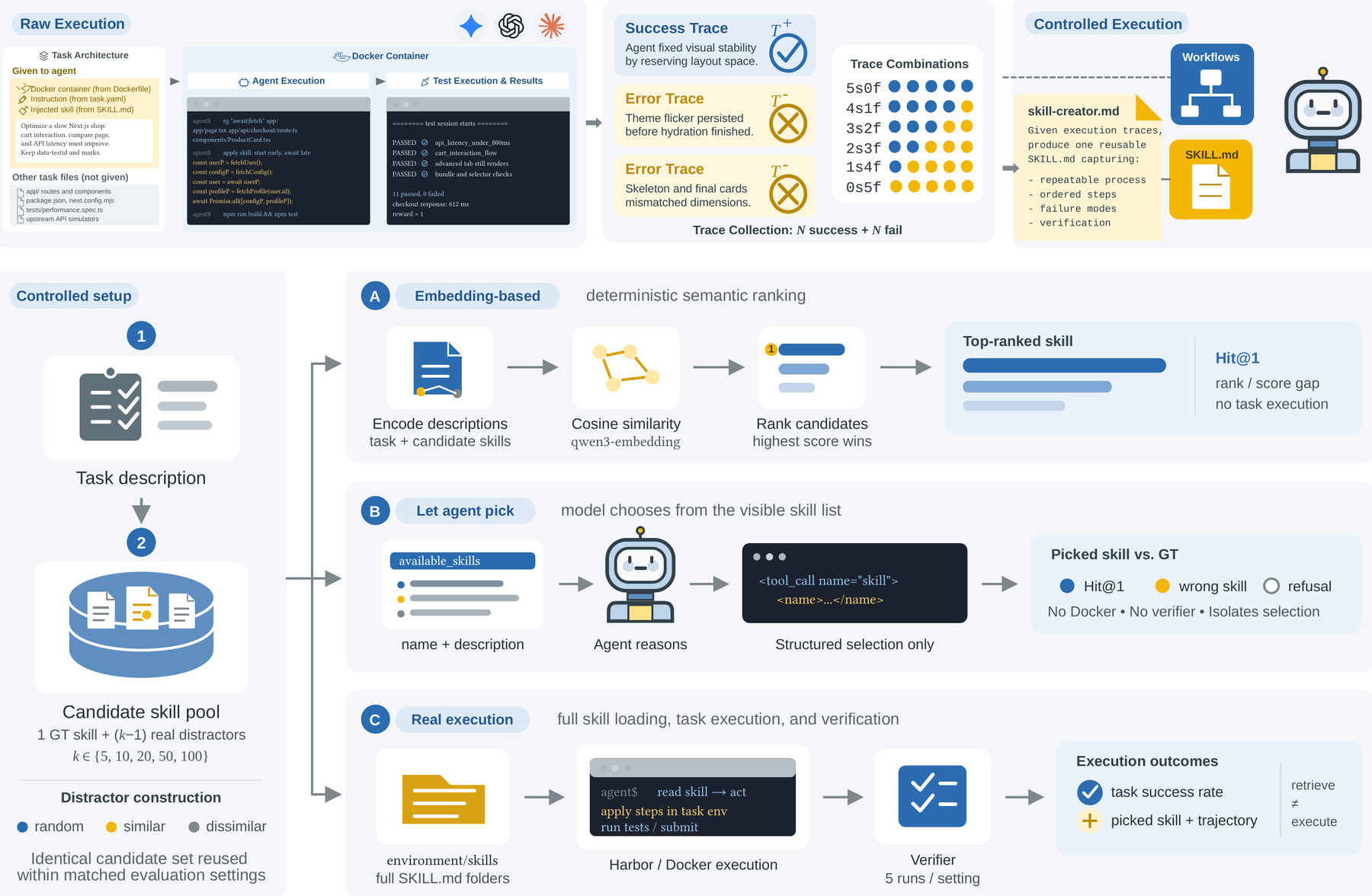Viewport: 1372px width, 896px height.
Task: Click the skill-creator.md note title
Action: [x=1073, y=111]
